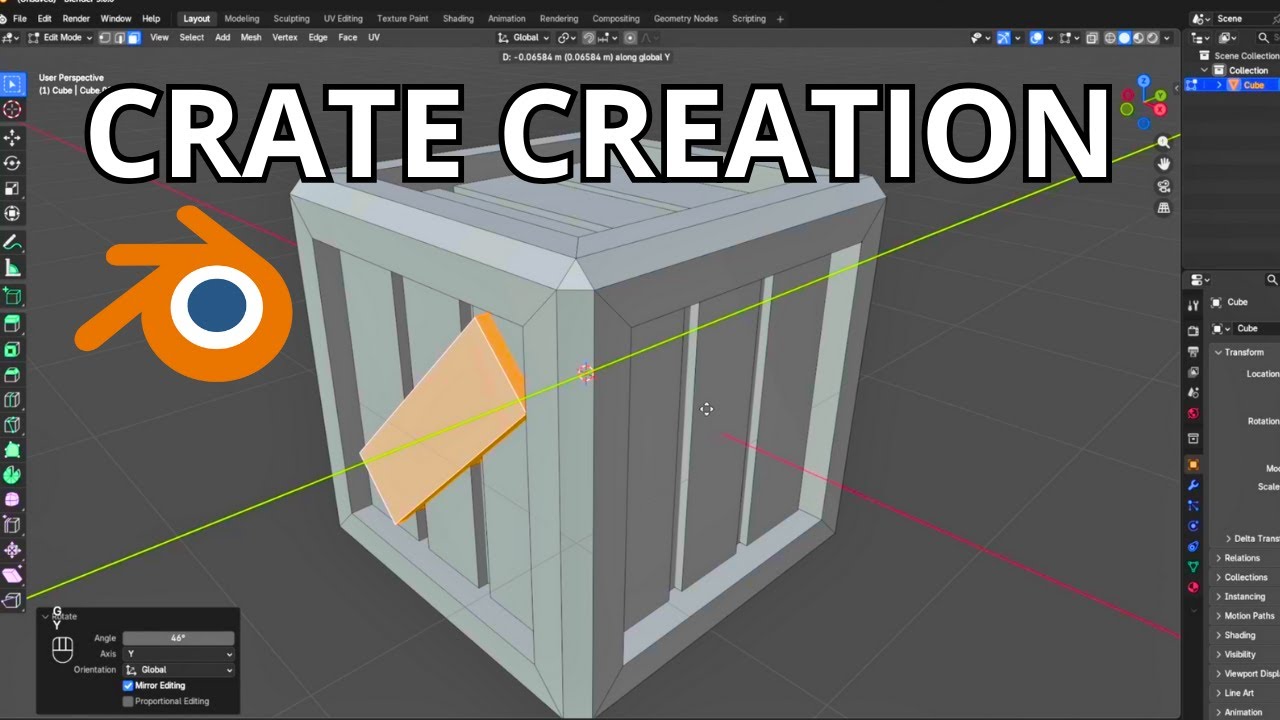Expand the Relations panel

(1218, 558)
